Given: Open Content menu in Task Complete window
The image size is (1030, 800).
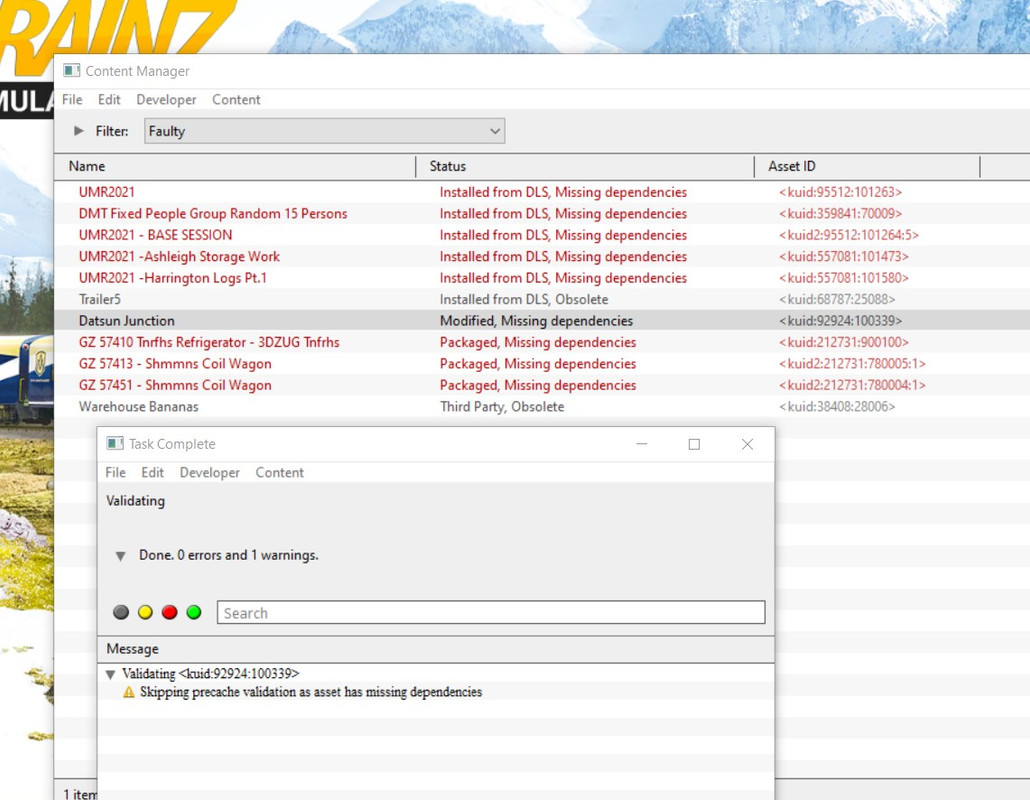Looking at the screenshot, I should pyautogui.click(x=279, y=472).
